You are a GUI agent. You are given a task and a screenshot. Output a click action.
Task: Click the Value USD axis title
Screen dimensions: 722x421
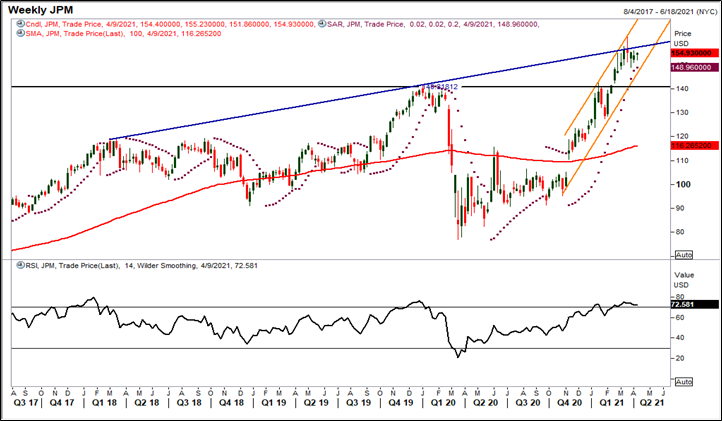point(684,280)
